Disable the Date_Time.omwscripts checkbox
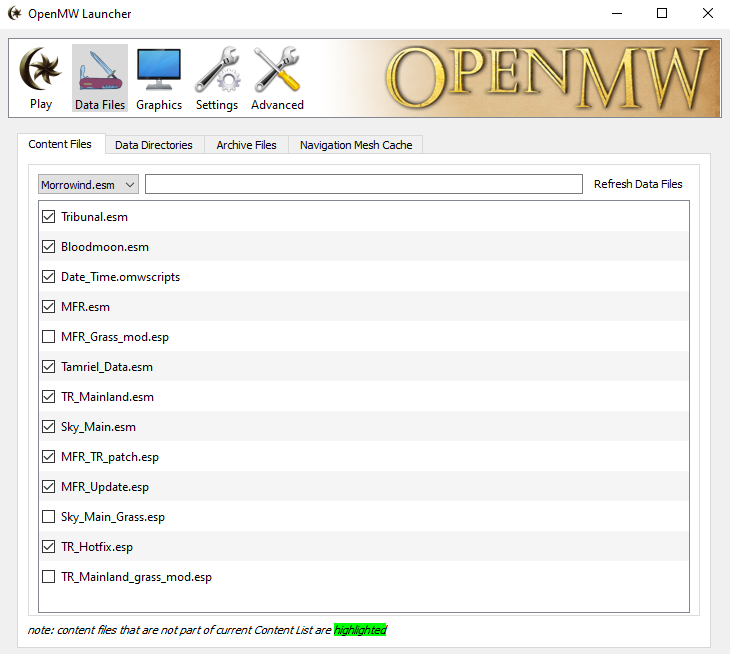 [x=48, y=276]
